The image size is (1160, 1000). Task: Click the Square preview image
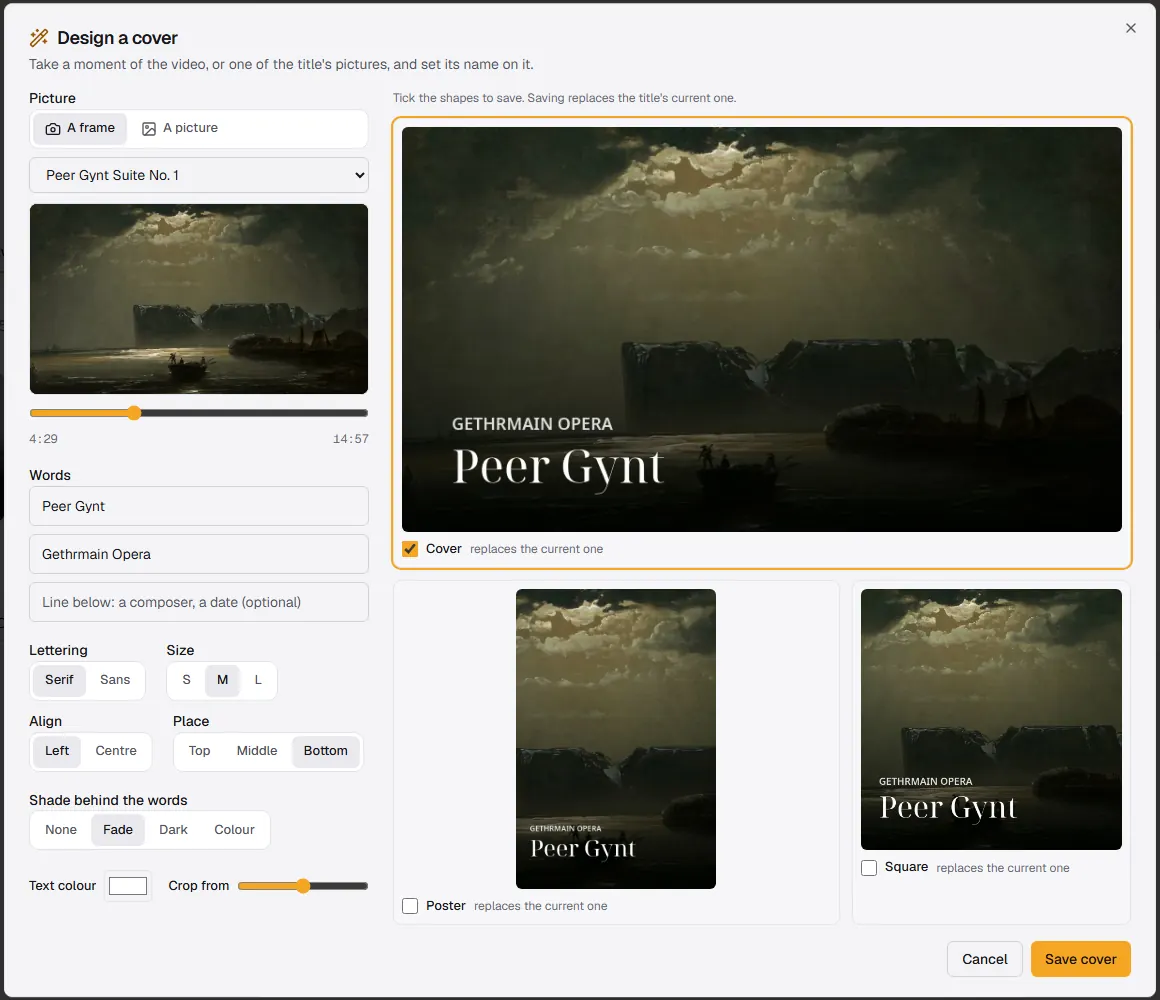pyautogui.click(x=991, y=719)
